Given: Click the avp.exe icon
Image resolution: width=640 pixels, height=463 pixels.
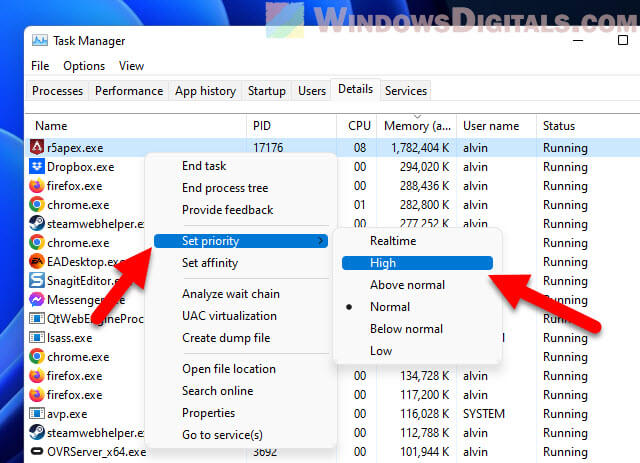Looking at the screenshot, I should 37,414.
